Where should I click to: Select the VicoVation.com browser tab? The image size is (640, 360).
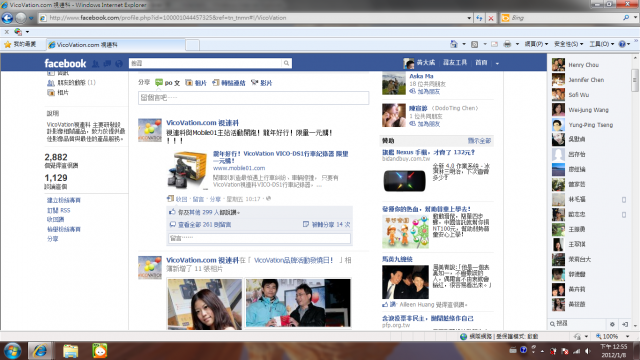coord(115,44)
